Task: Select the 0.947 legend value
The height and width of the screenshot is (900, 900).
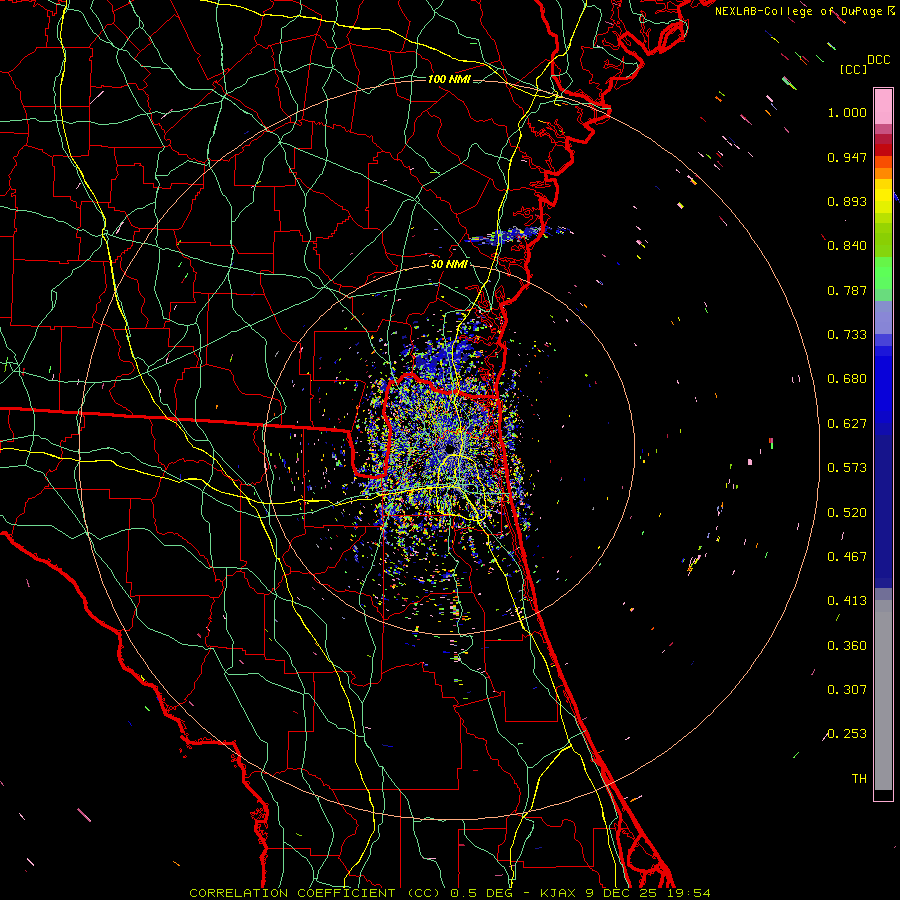Action: (847, 157)
